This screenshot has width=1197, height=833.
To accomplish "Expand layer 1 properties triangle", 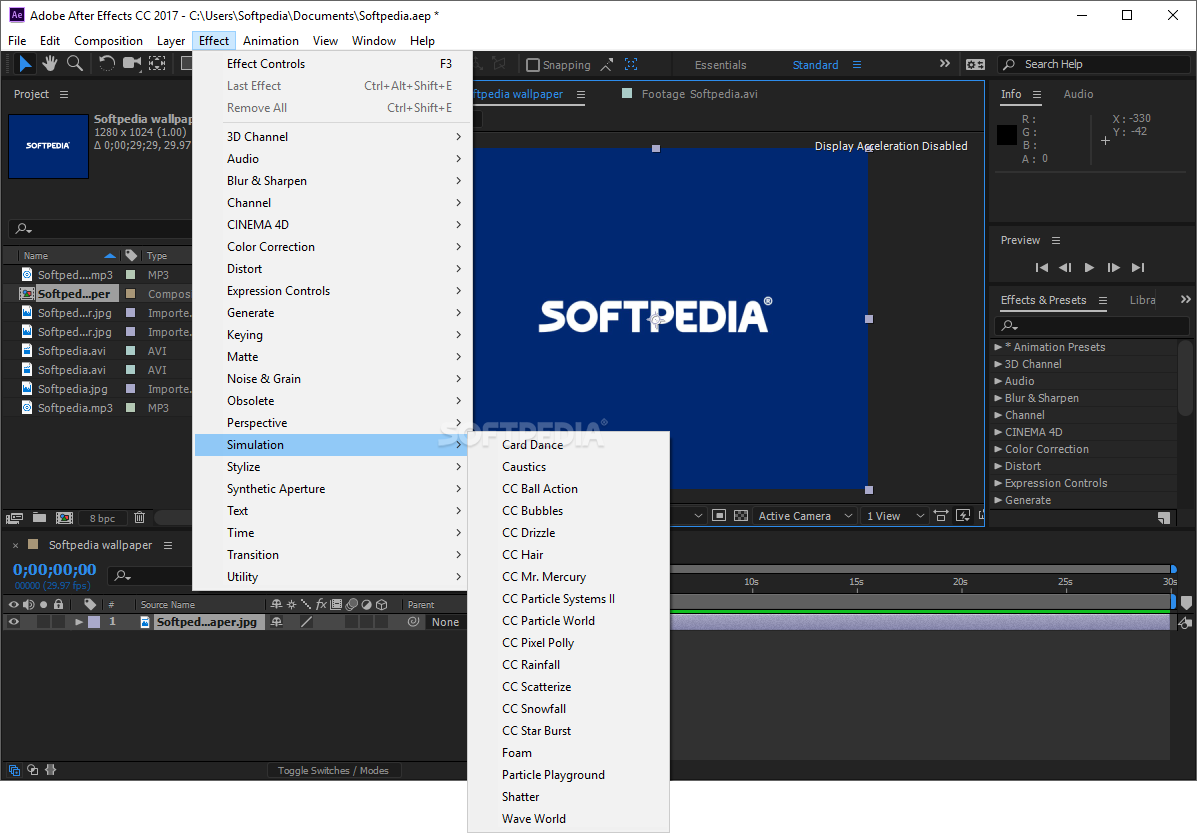I will tap(79, 622).
